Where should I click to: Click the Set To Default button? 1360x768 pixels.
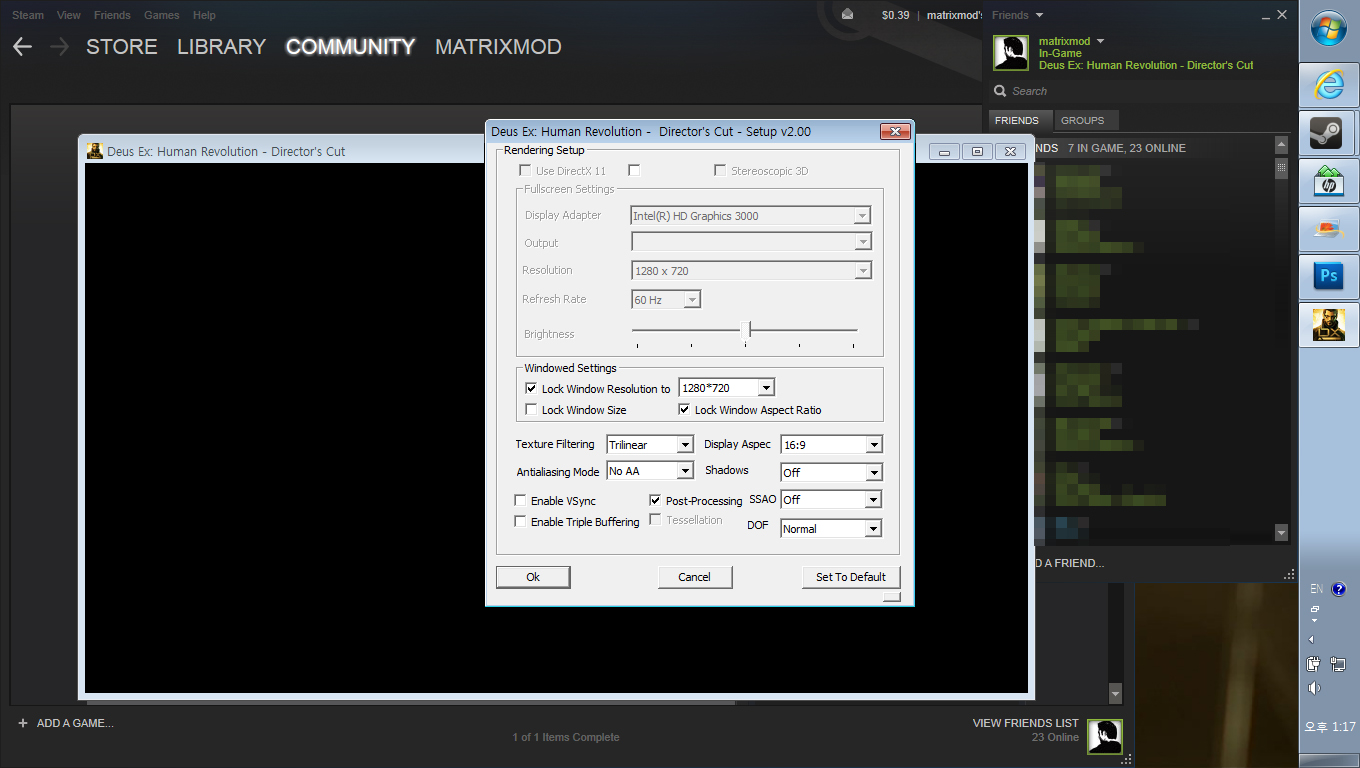pos(851,577)
